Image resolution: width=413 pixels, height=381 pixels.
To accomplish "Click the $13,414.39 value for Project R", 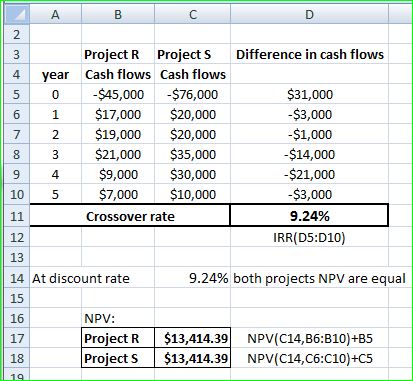I will point(193,338).
